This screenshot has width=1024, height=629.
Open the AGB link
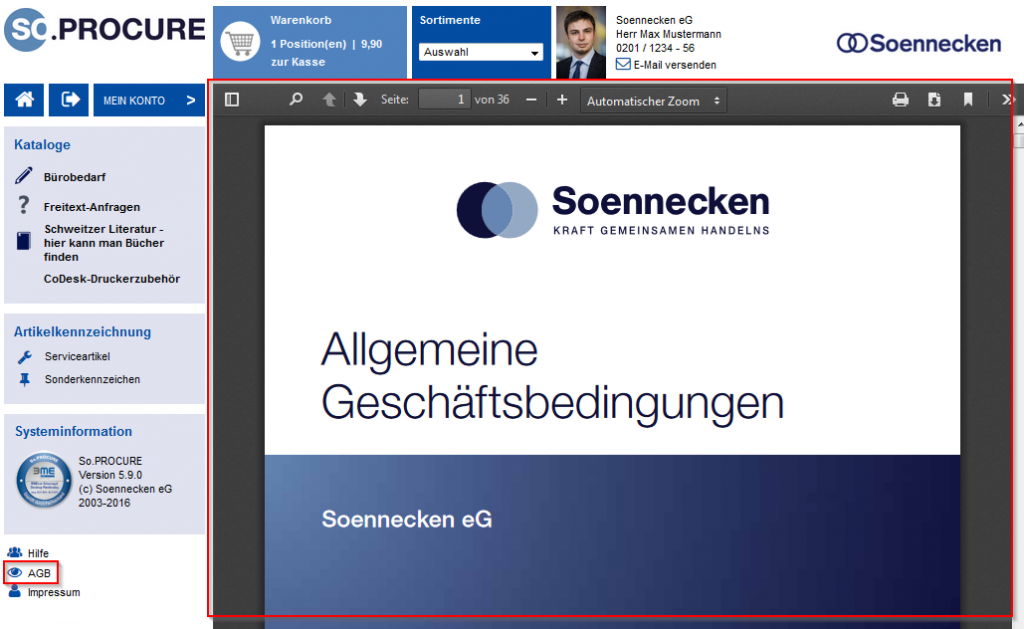point(39,573)
